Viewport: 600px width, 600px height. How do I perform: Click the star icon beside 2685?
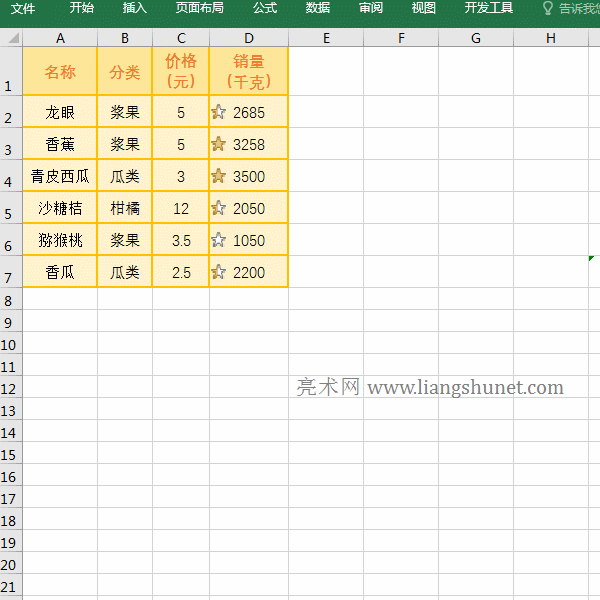click(x=219, y=112)
